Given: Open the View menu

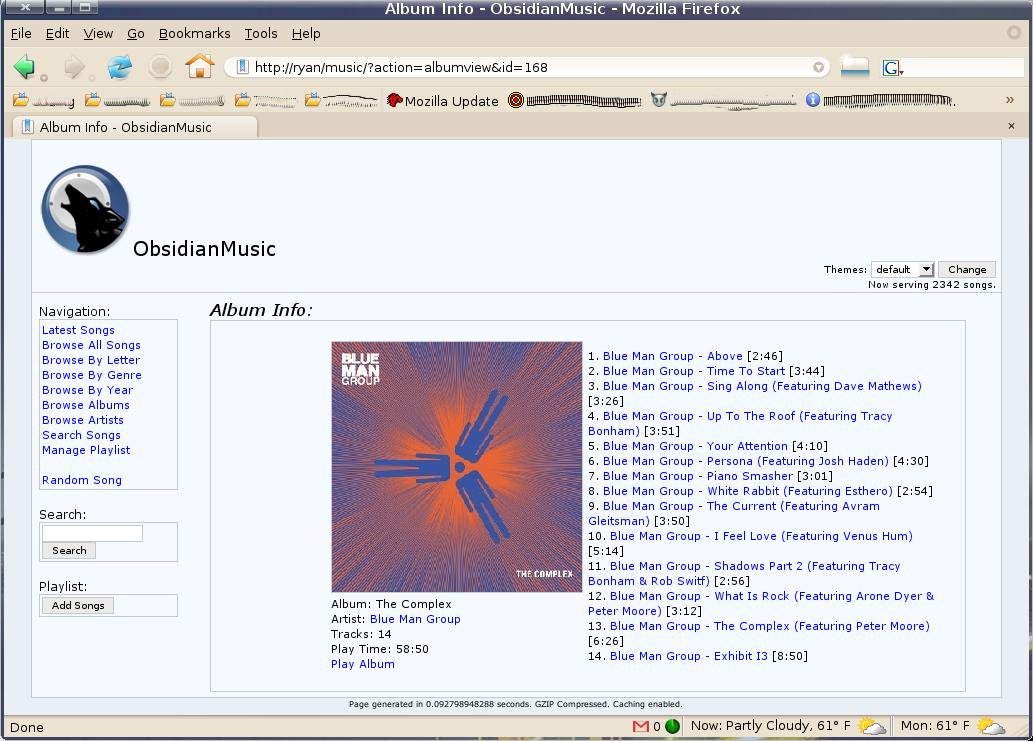Looking at the screenshot, I should [x=98, y=34].
